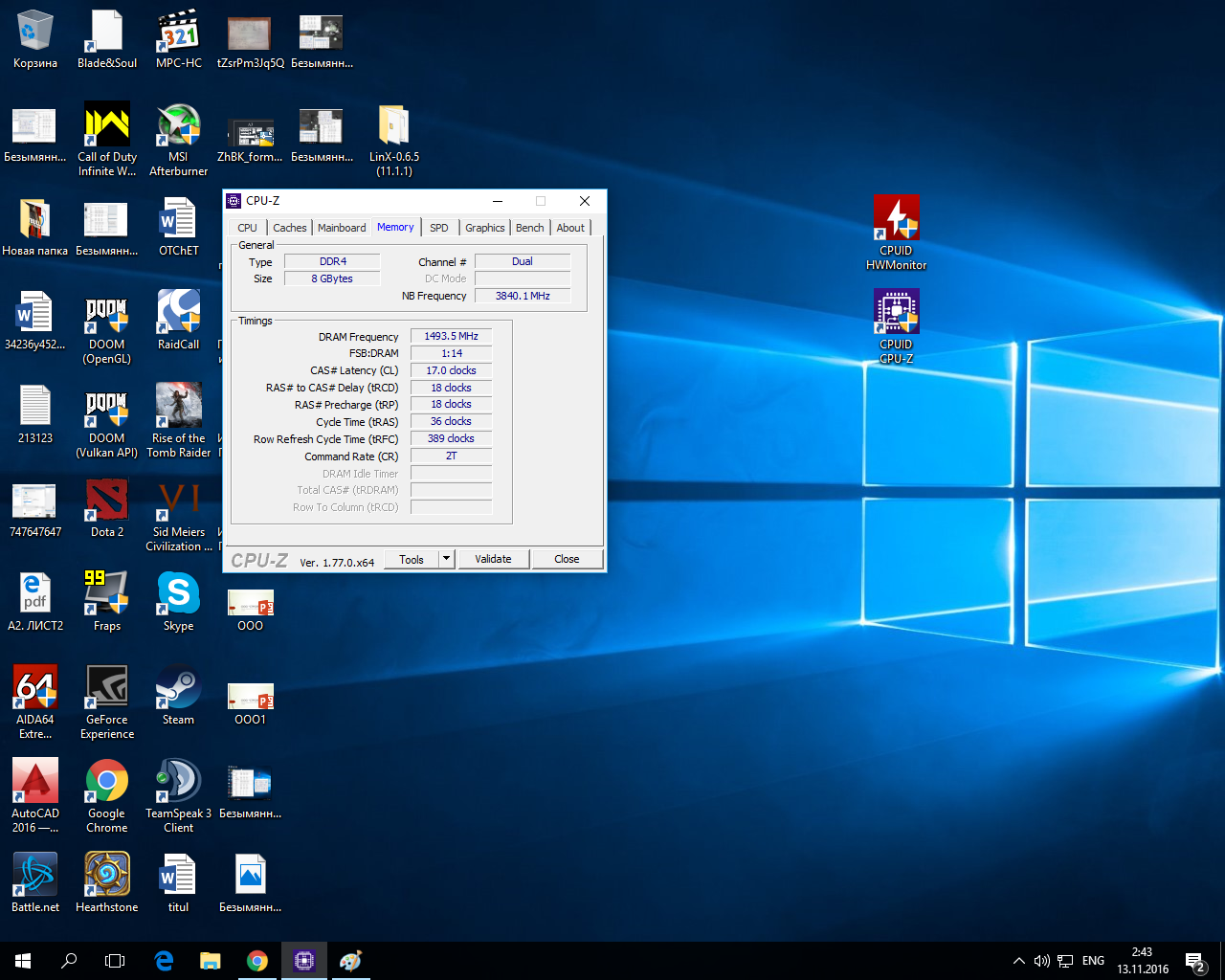Open the TeamSpeak 3 Client icon

(178, 783)
